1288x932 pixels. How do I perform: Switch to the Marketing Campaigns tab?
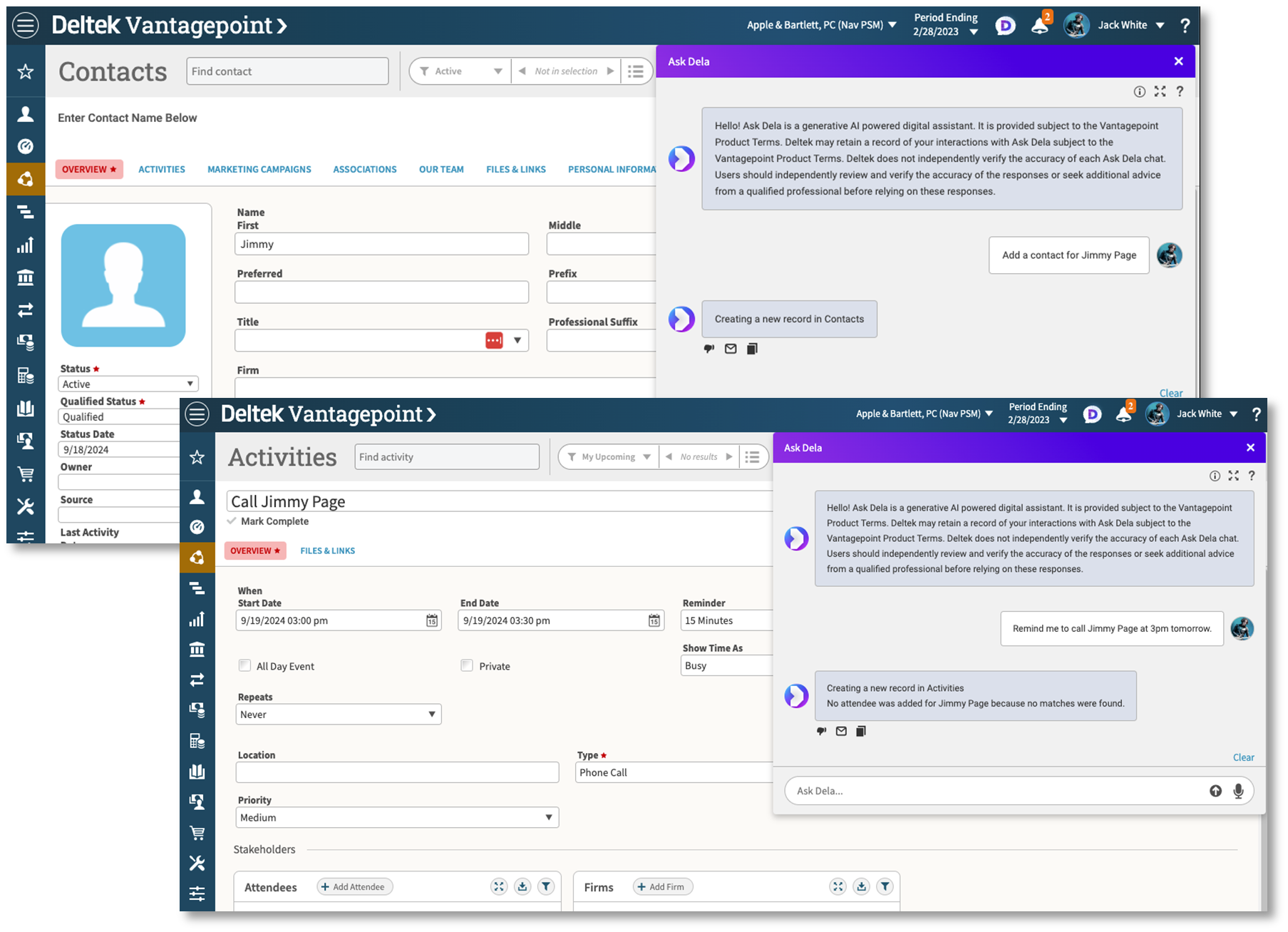tap(259, 170)
